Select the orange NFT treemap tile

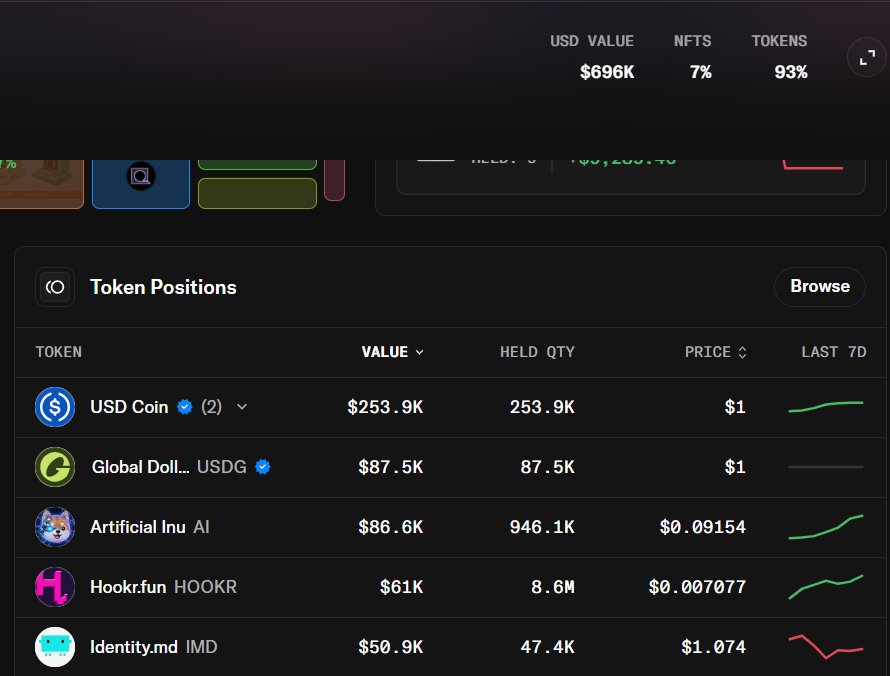point(42,184)
